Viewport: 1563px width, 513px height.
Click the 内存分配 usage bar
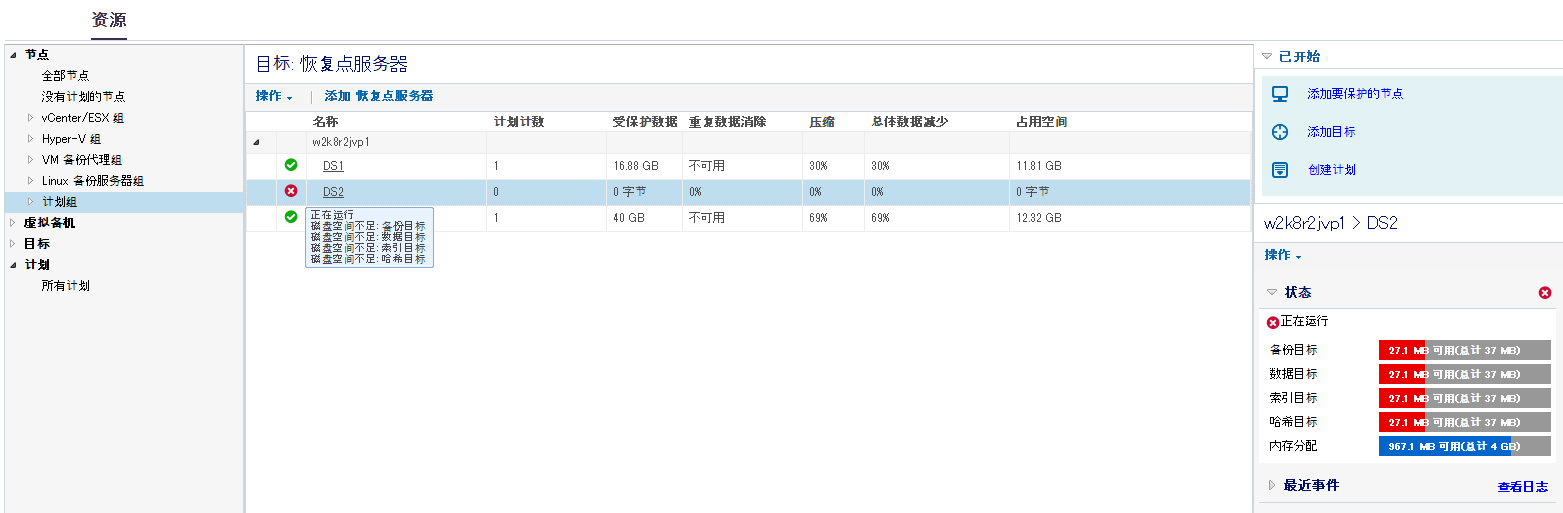(1464, 446)
